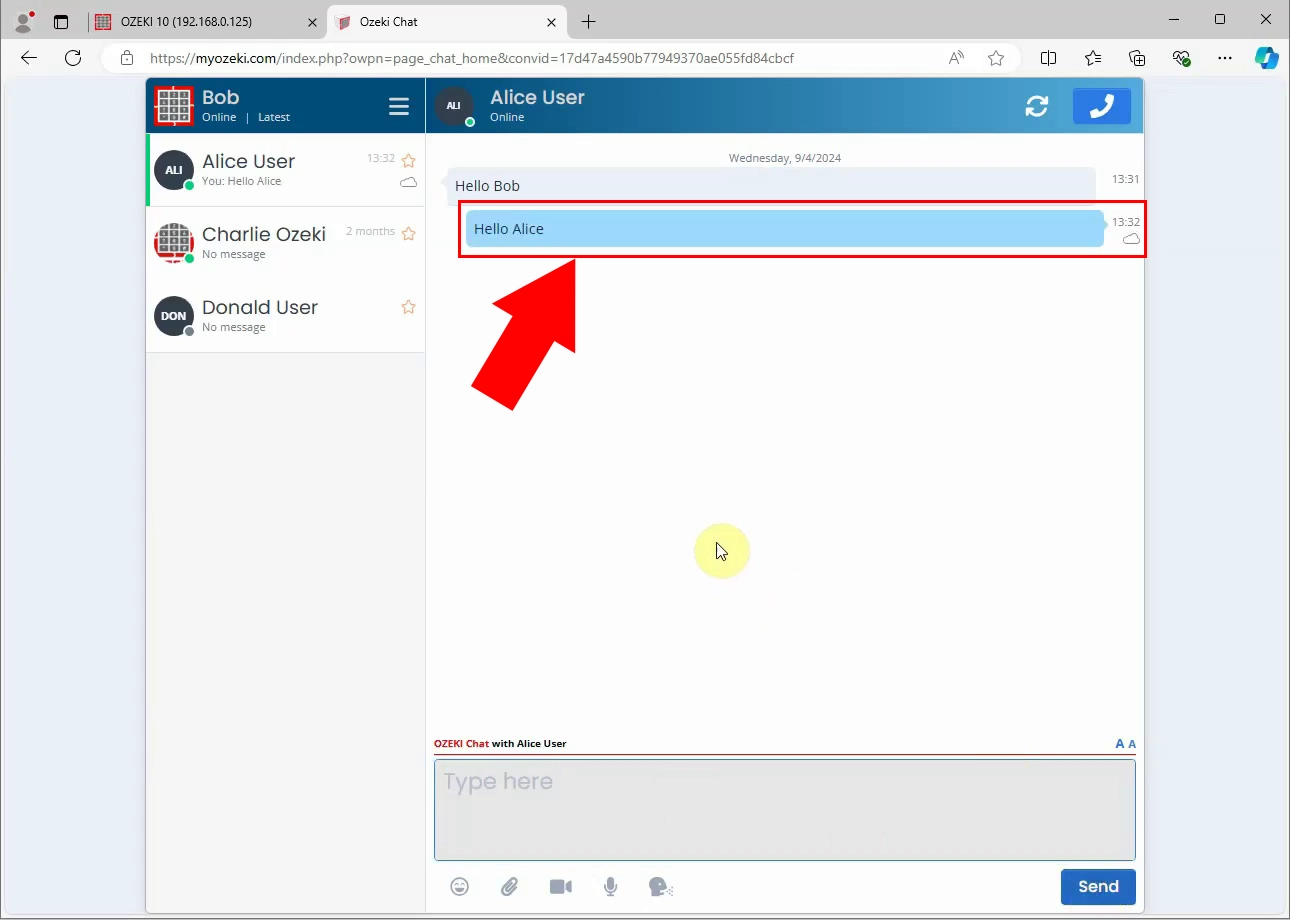Click the Hello Alice message bubble
Viewport: 1290px width, 920px height.
[785, 229]
